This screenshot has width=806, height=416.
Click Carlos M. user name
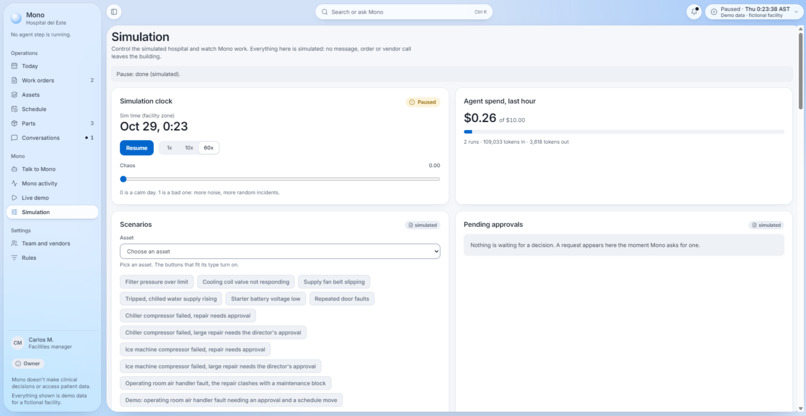(41, 340)
